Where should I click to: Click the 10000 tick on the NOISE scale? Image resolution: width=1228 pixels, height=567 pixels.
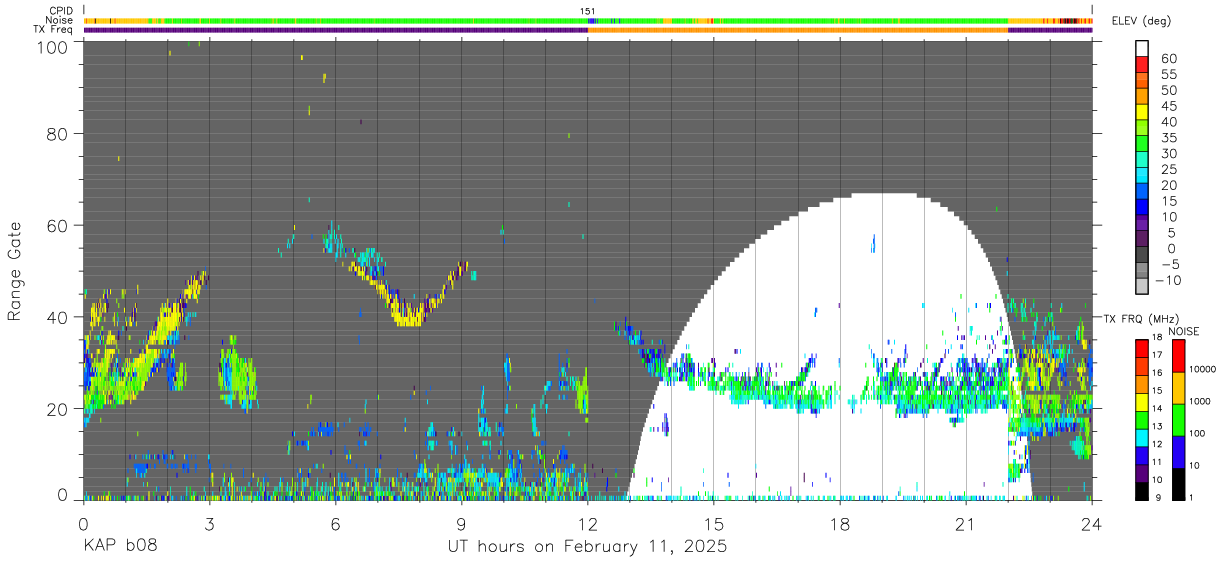coord(1201,369)
